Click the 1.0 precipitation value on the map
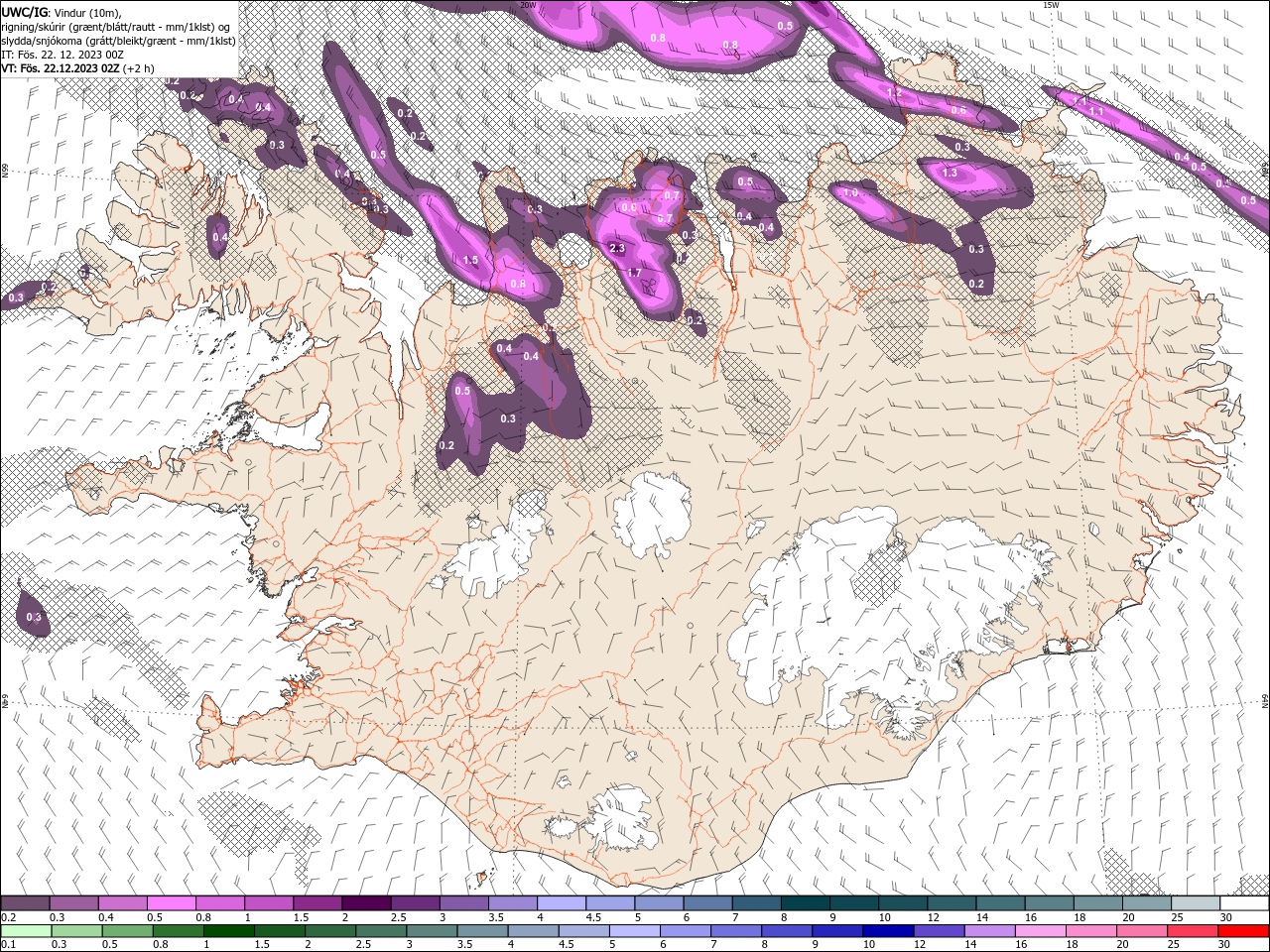The height and width of the screenshot is (952, 1270). [x=850, y=193]
